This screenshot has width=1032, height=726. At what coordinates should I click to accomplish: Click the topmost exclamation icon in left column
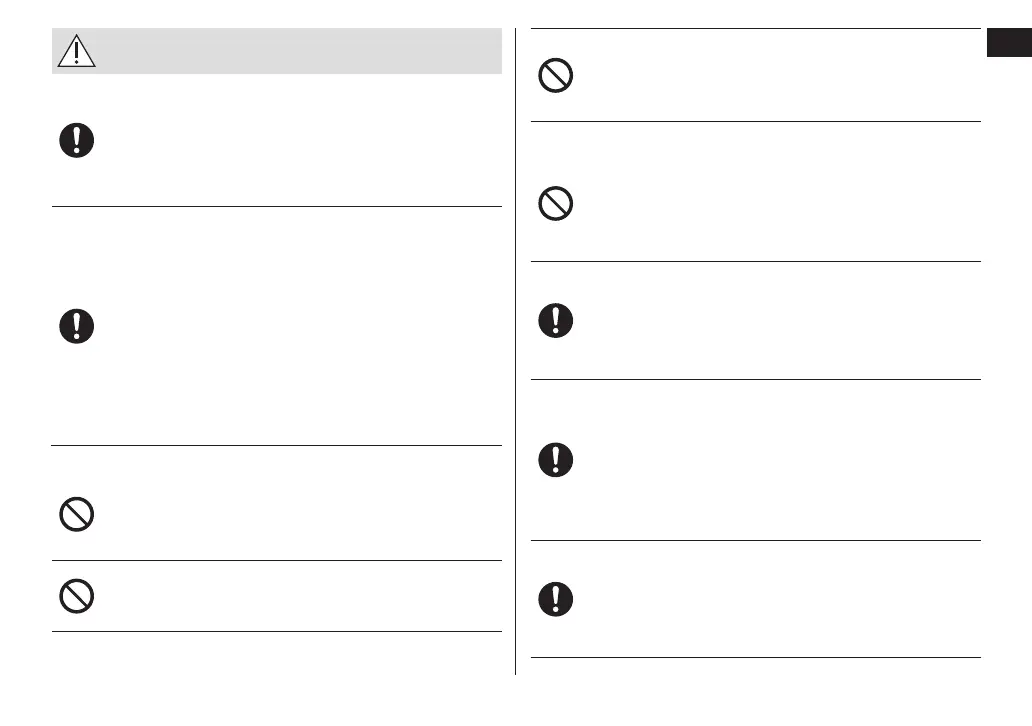(76, 140)
